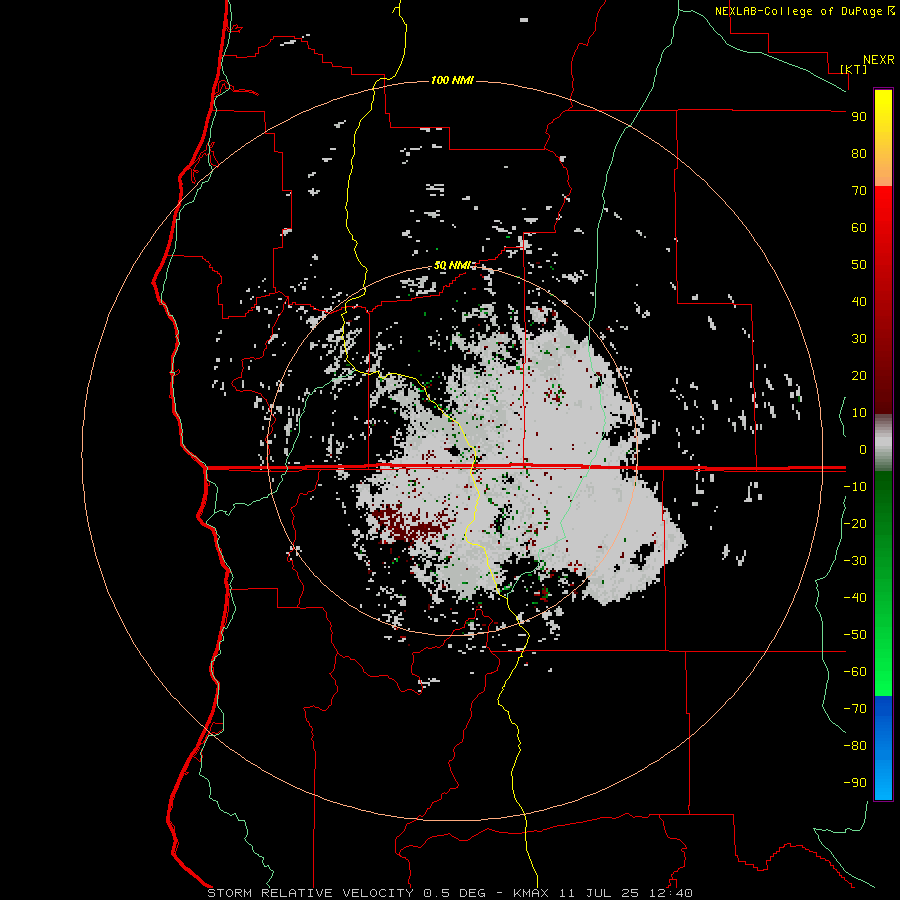Image resolution: width=900 pixels, height=900 pixels.
Task: Select the yellow-orange top color scale segment
Action: 883,138
